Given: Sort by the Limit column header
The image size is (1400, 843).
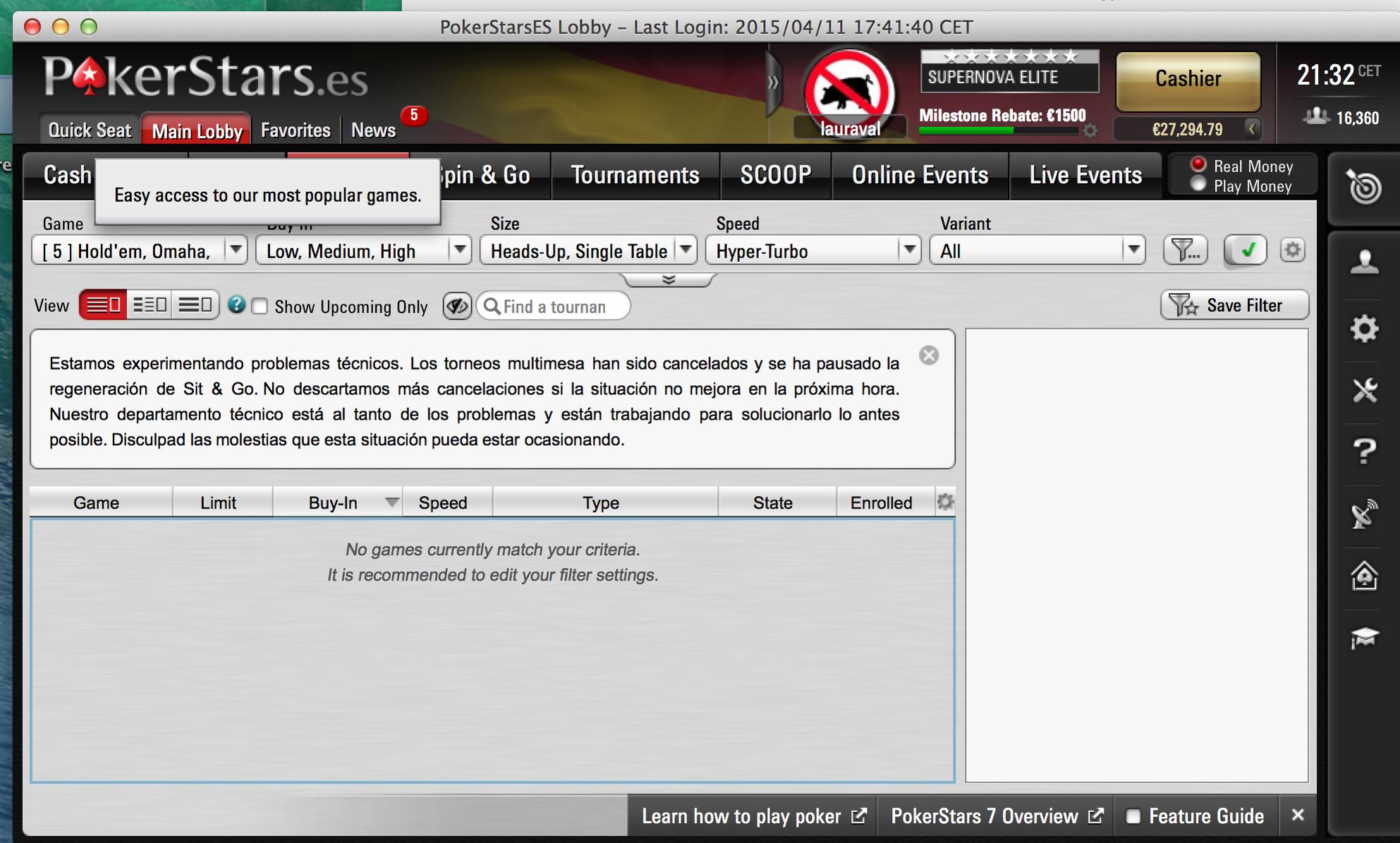Looking at the screenshot, I should (x=222, y=502).
